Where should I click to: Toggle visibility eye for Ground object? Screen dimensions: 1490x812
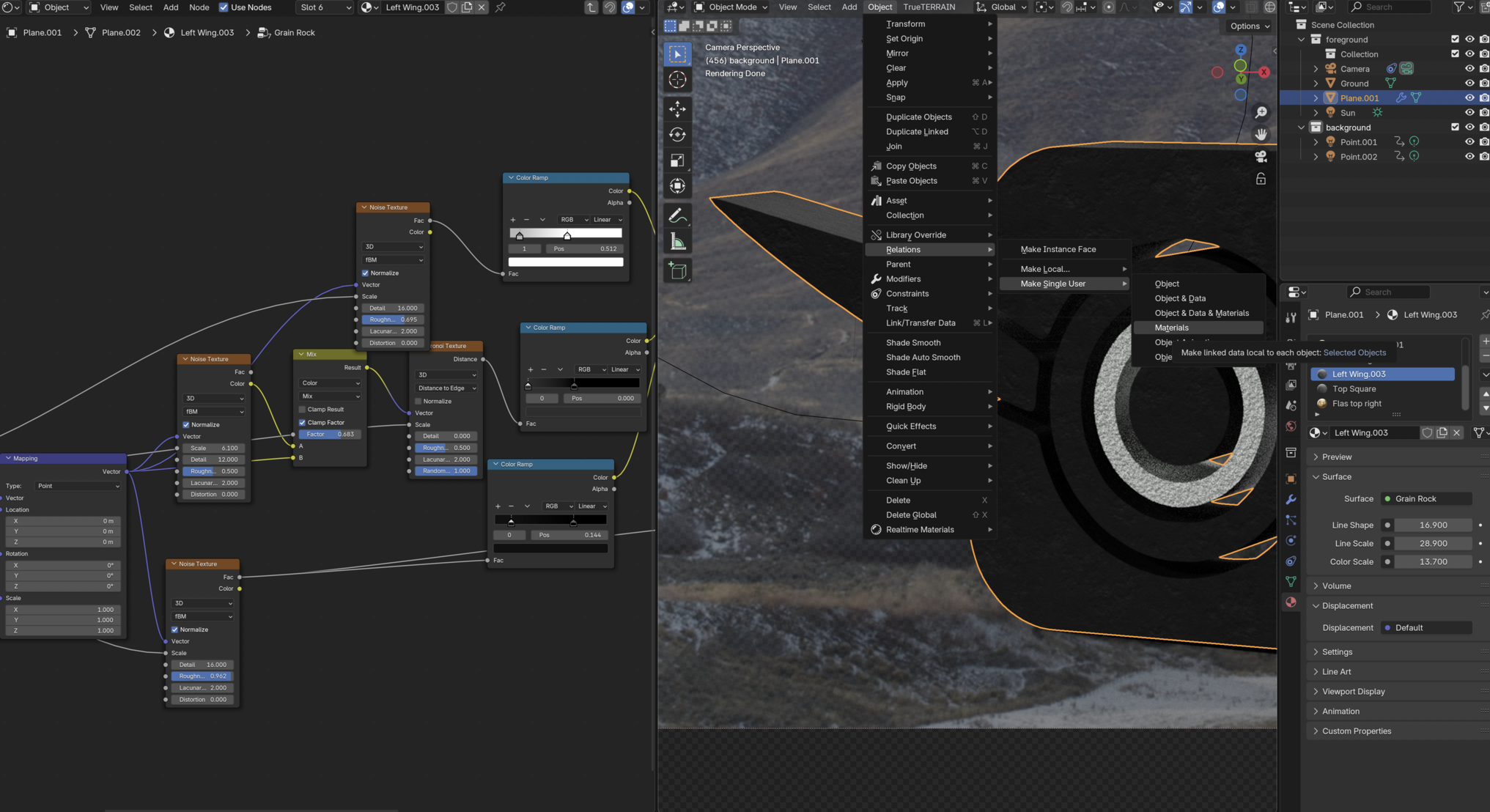(x=1469, y=84)
